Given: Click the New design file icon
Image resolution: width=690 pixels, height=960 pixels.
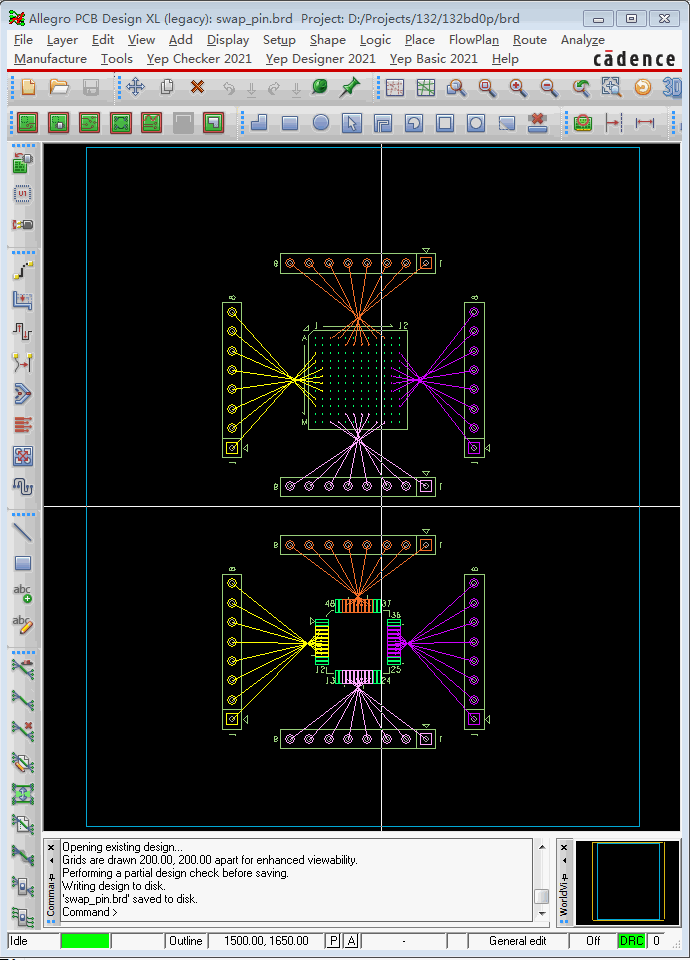Looking at the screenshot, I should coord(28,88).
